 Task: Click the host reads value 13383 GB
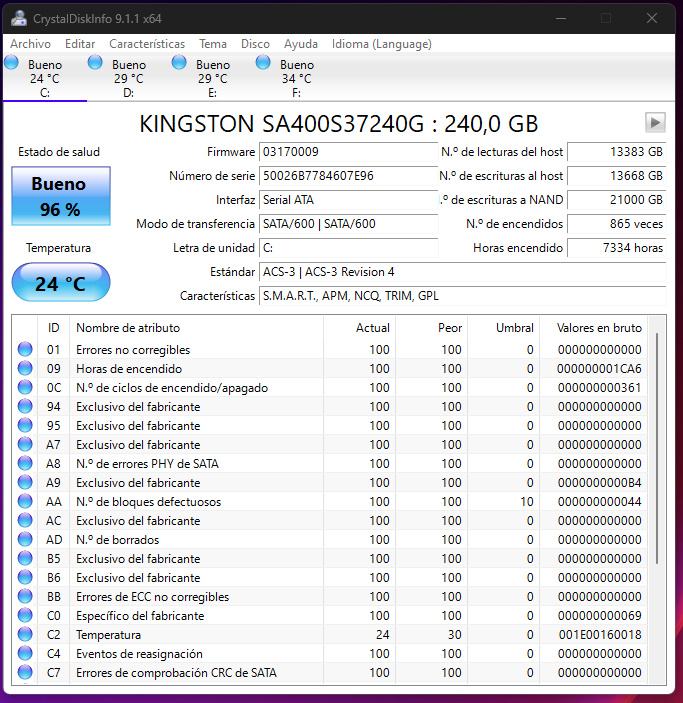[x=617, y=152]
